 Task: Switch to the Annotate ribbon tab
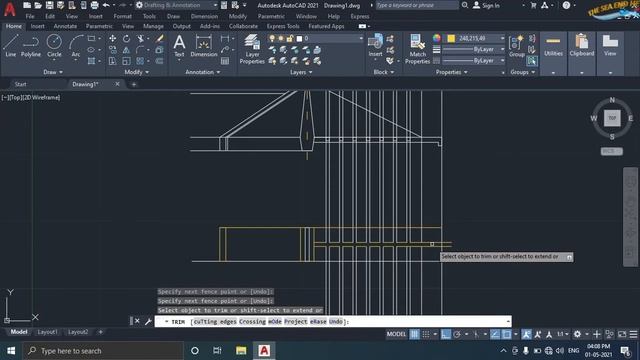coord(65,26)
